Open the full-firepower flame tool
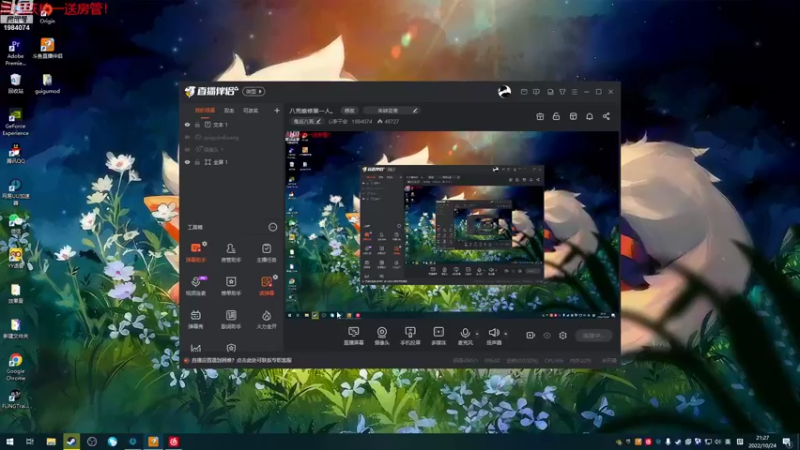Viewport: 800px width, 450px height. [266, 319]
